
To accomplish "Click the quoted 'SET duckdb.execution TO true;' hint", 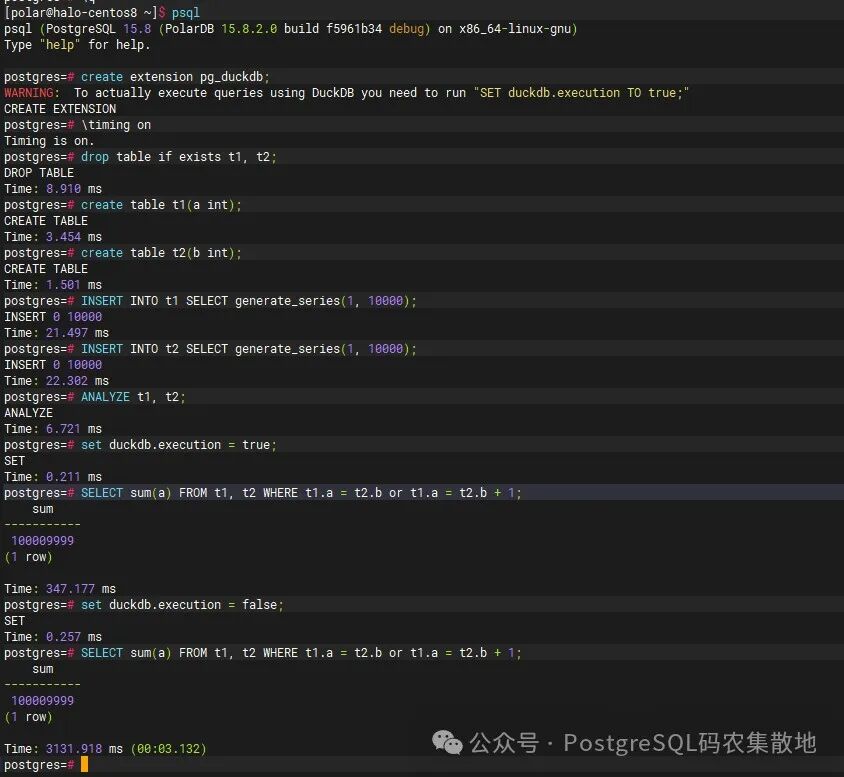I will (x=581, y=93).
